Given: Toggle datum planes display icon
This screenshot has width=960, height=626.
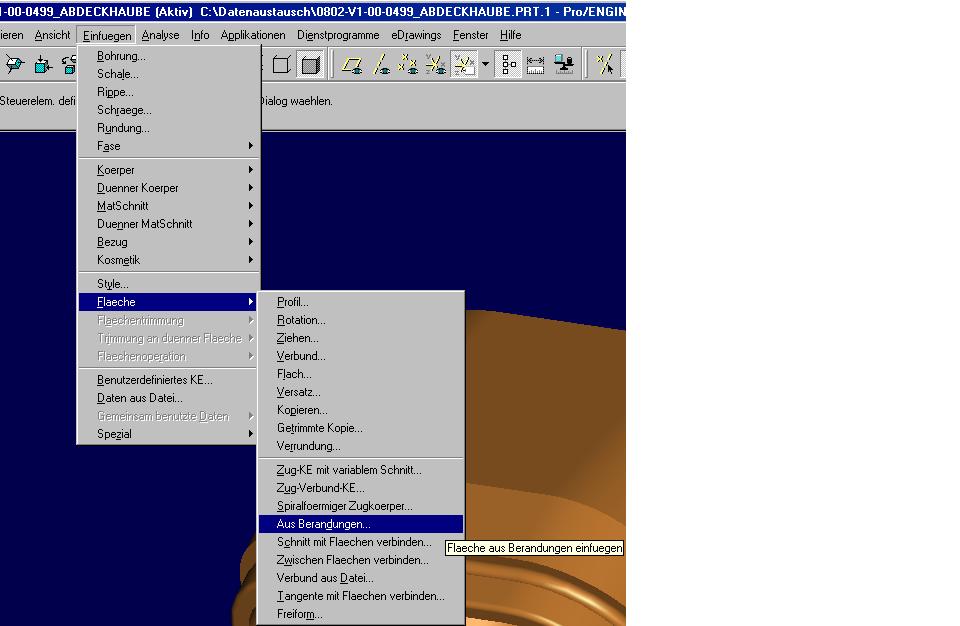Looking at the screenshot, I should pos(352,64).
